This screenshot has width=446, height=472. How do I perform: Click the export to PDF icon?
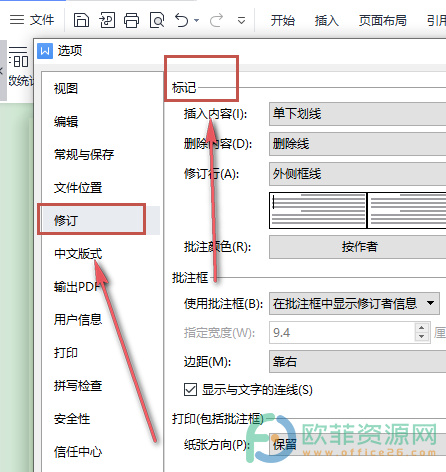pos(107,20)
